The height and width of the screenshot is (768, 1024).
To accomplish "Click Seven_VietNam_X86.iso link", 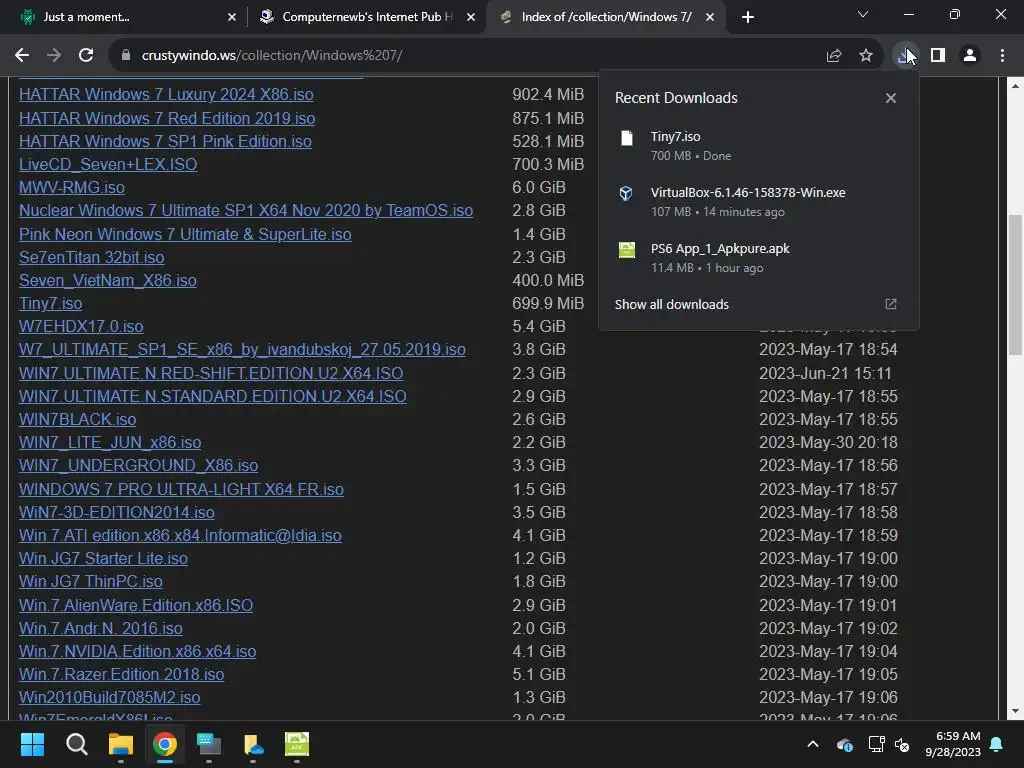I will tap(108, 280).
